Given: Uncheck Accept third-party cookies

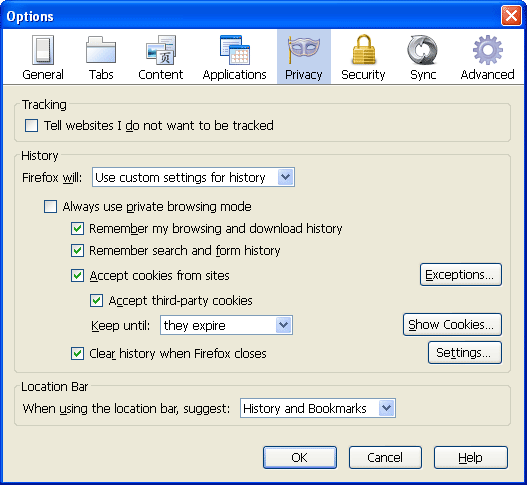Looking at the screenshot, I should [96, 300].
